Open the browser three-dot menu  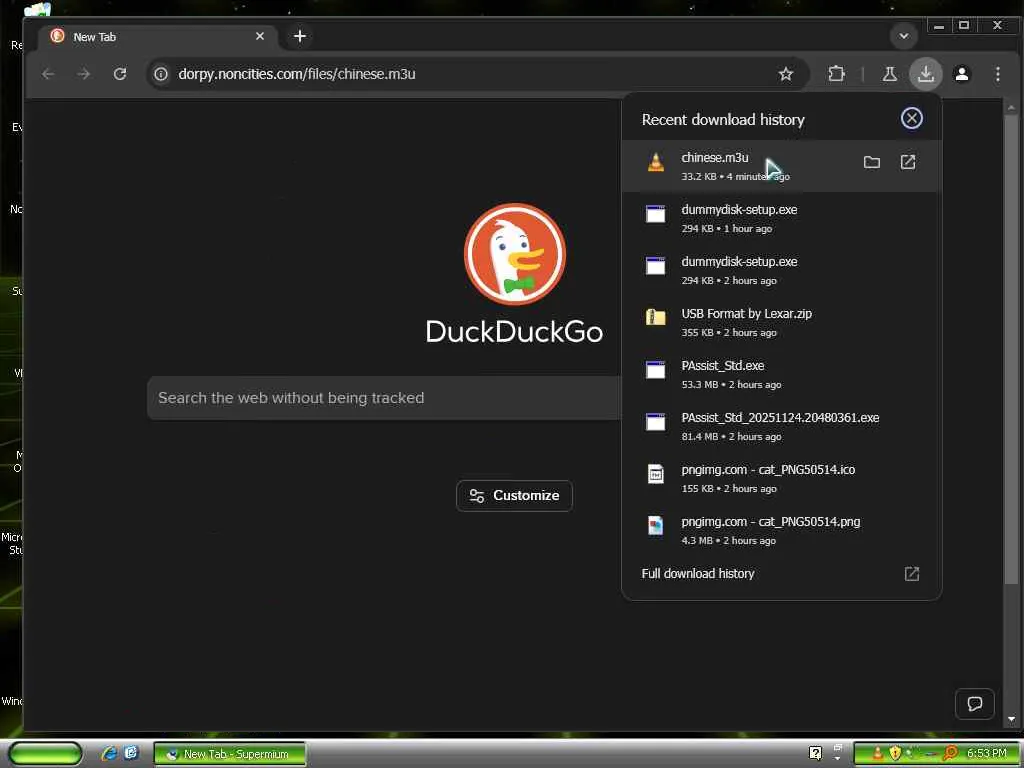click(997, 74)
